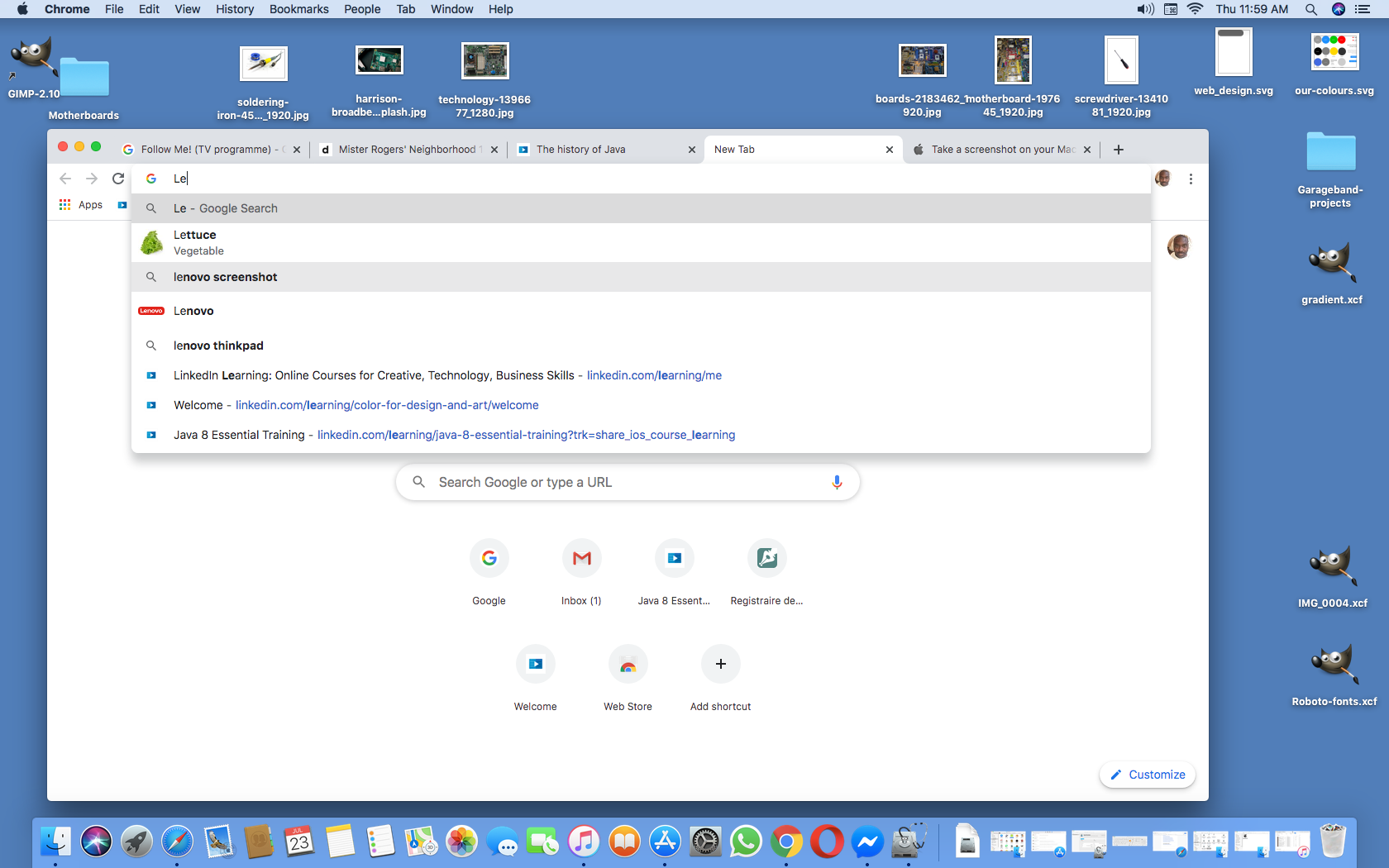Open the Inbox Gmail shortcut
Image resolution: width=1389 pixels, height=868 pixels.
tap(581, 559)
